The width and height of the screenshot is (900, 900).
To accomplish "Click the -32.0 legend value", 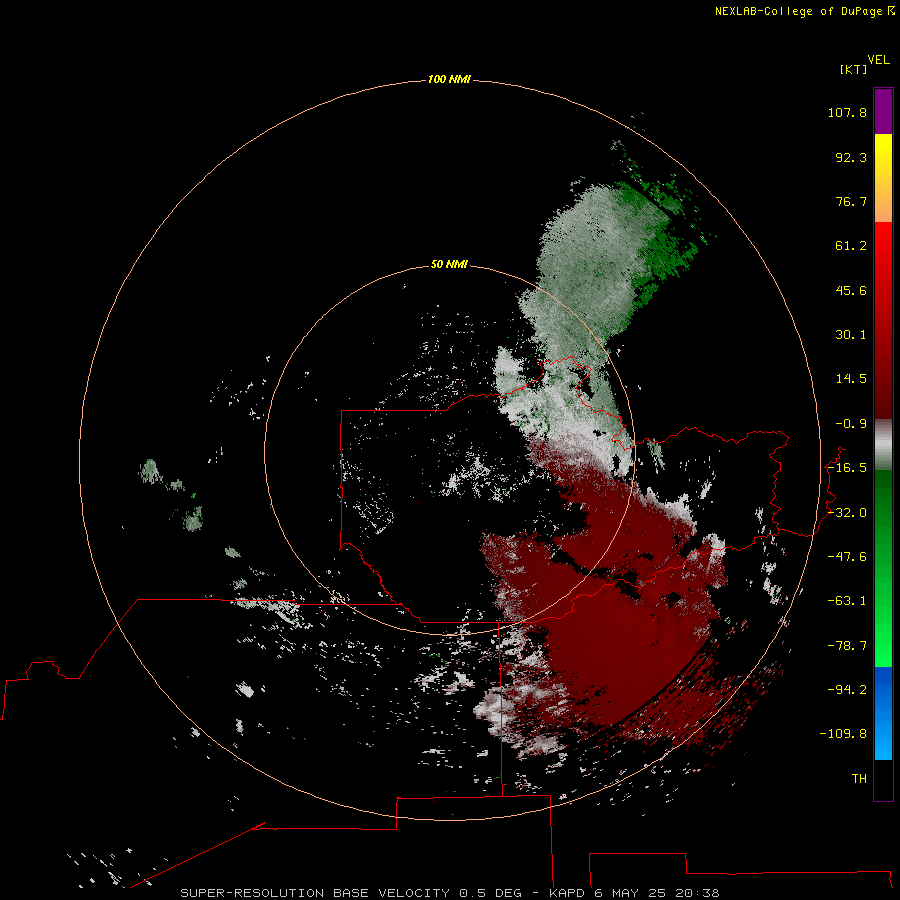I will click(x=847, y=513).
